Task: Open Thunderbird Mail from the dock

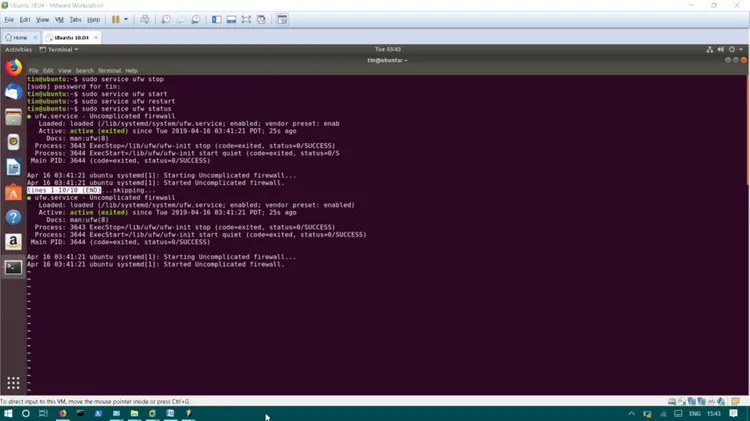Action: pos(13,92)
